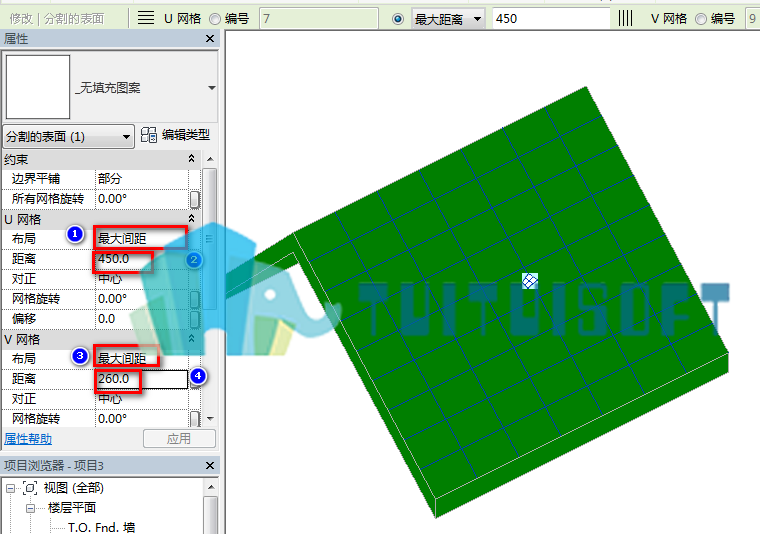760x534 pixels.
Task: Click the V grid number field showing 9
Action: tap(753, 19)
